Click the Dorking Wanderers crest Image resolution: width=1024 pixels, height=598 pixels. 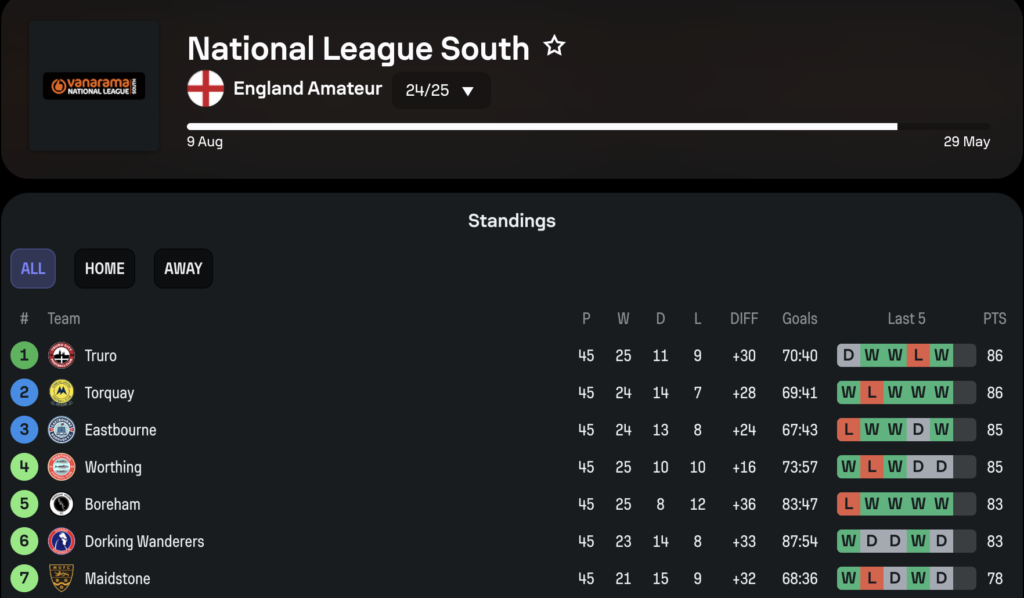coord(61,541)
